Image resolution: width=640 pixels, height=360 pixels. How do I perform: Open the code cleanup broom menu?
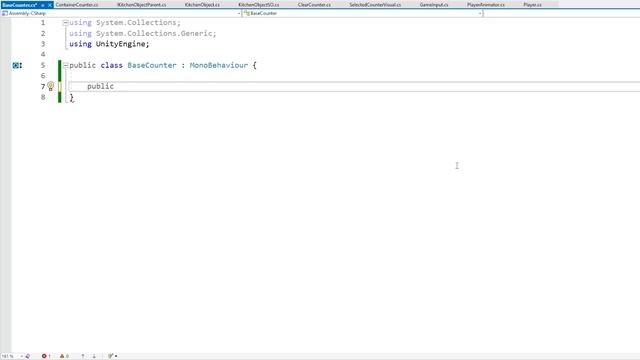click(112, 356)
